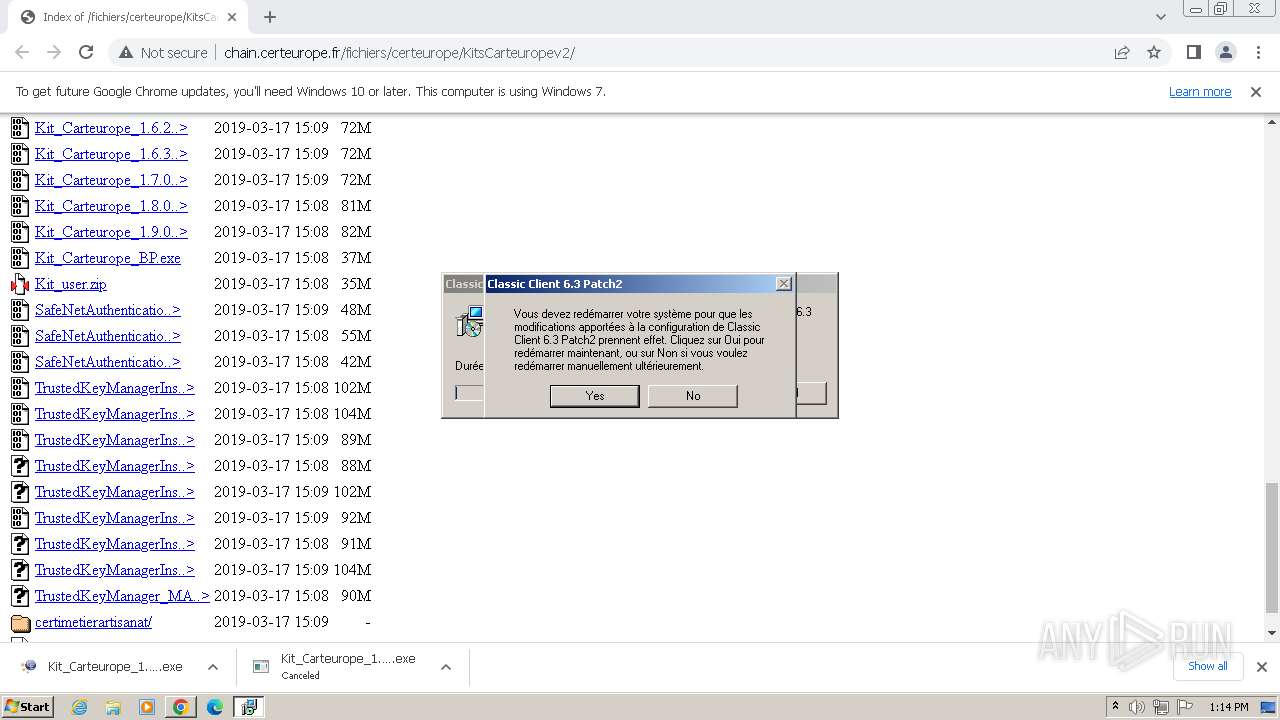
Task: Open the 89M TrustedKeyManagerIns.. link
Action: pos(115,440)
